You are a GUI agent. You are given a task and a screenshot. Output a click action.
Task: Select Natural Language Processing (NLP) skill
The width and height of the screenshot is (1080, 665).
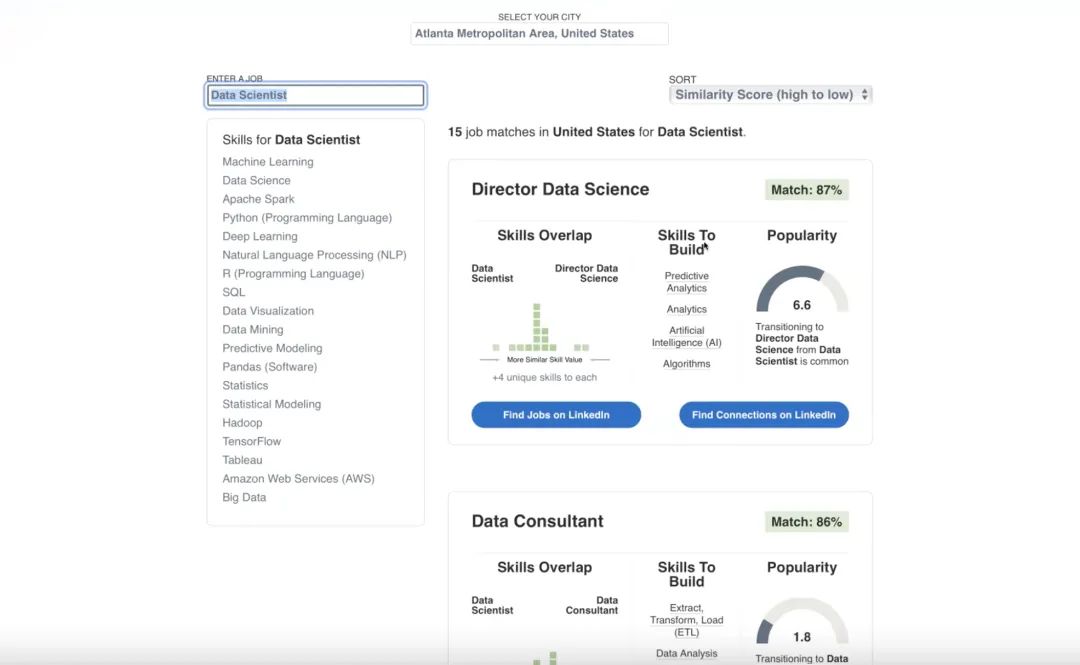[x=314, y=255]
